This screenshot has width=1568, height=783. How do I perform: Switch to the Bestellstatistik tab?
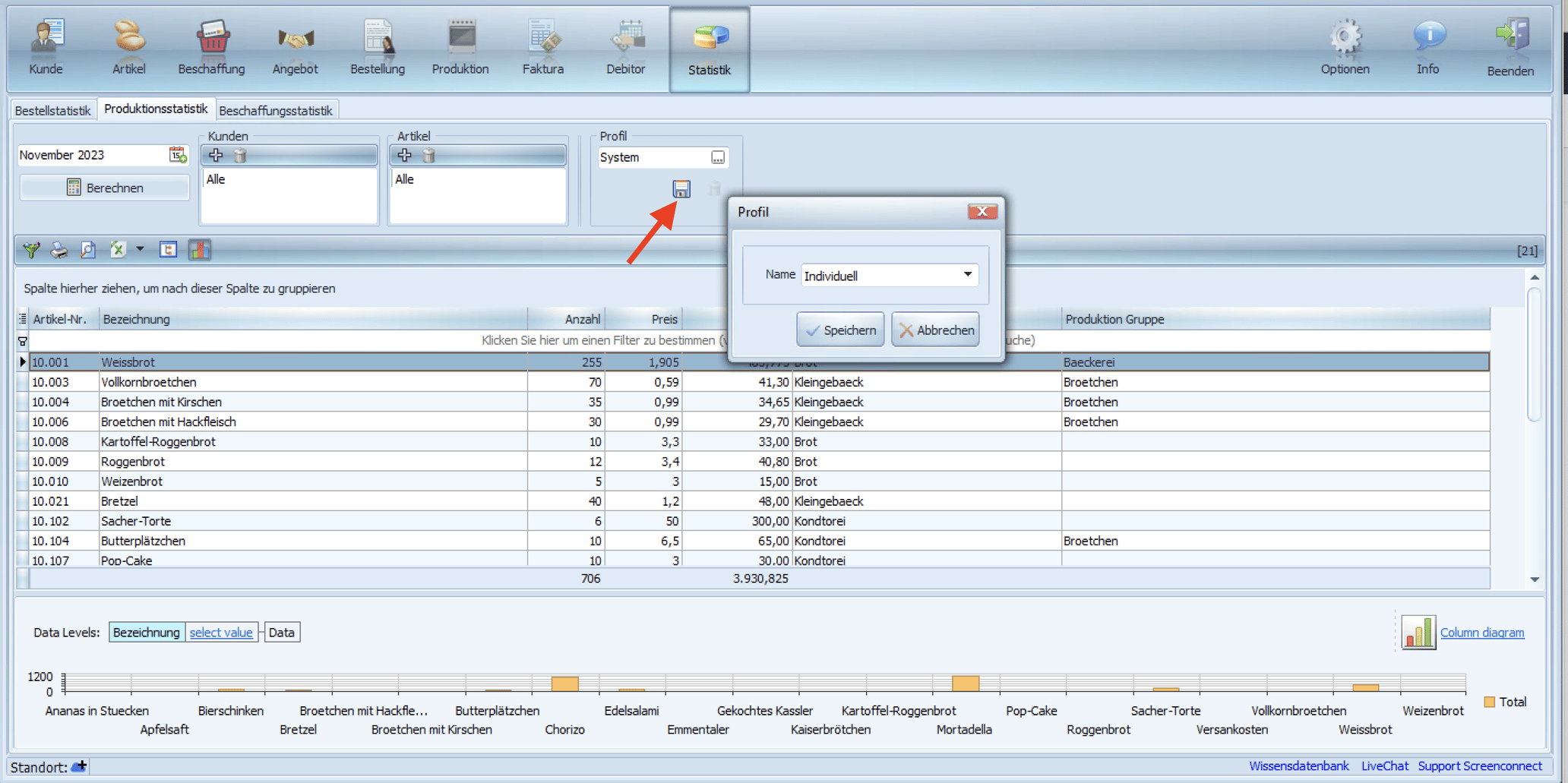52,111
